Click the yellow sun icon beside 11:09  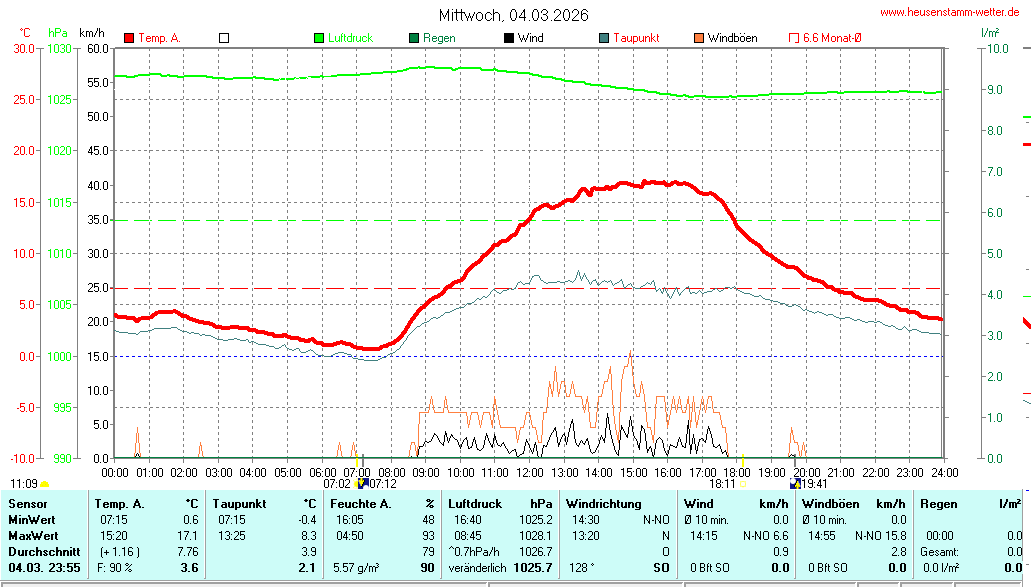[44, 484]
